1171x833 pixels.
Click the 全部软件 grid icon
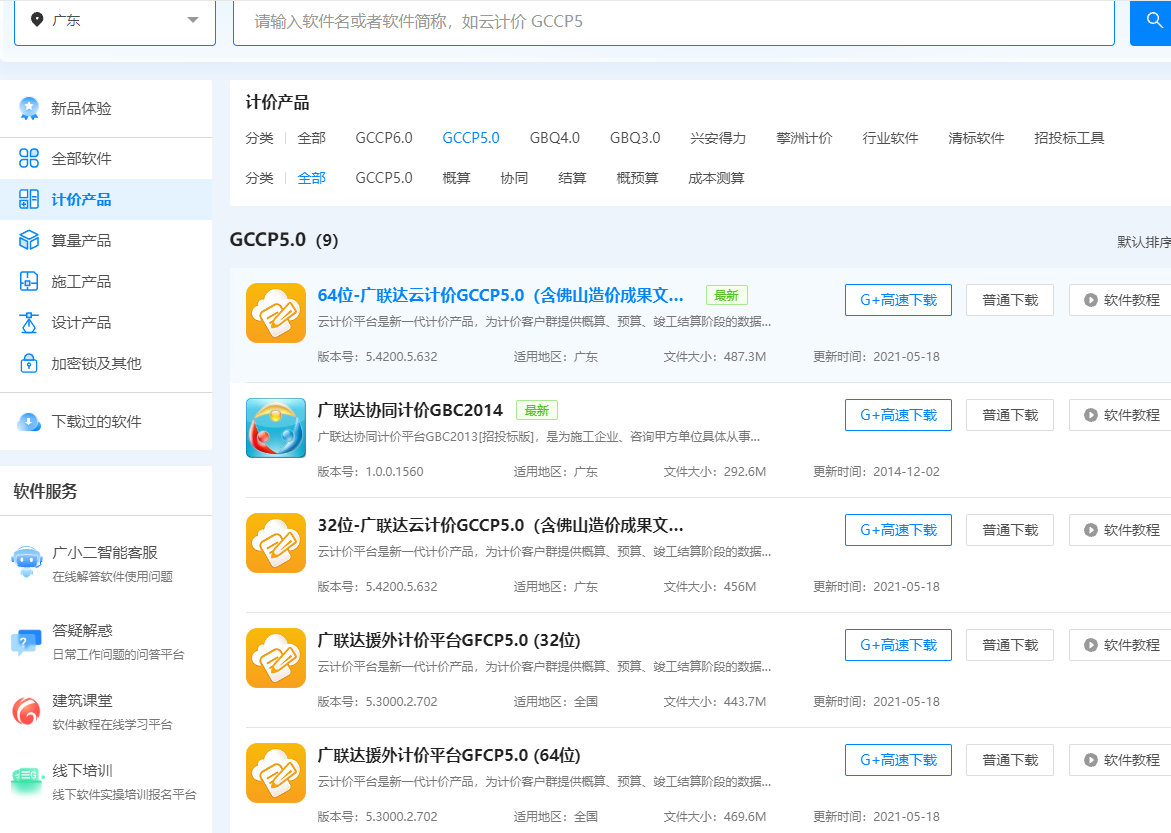click(x=28, y=158)
